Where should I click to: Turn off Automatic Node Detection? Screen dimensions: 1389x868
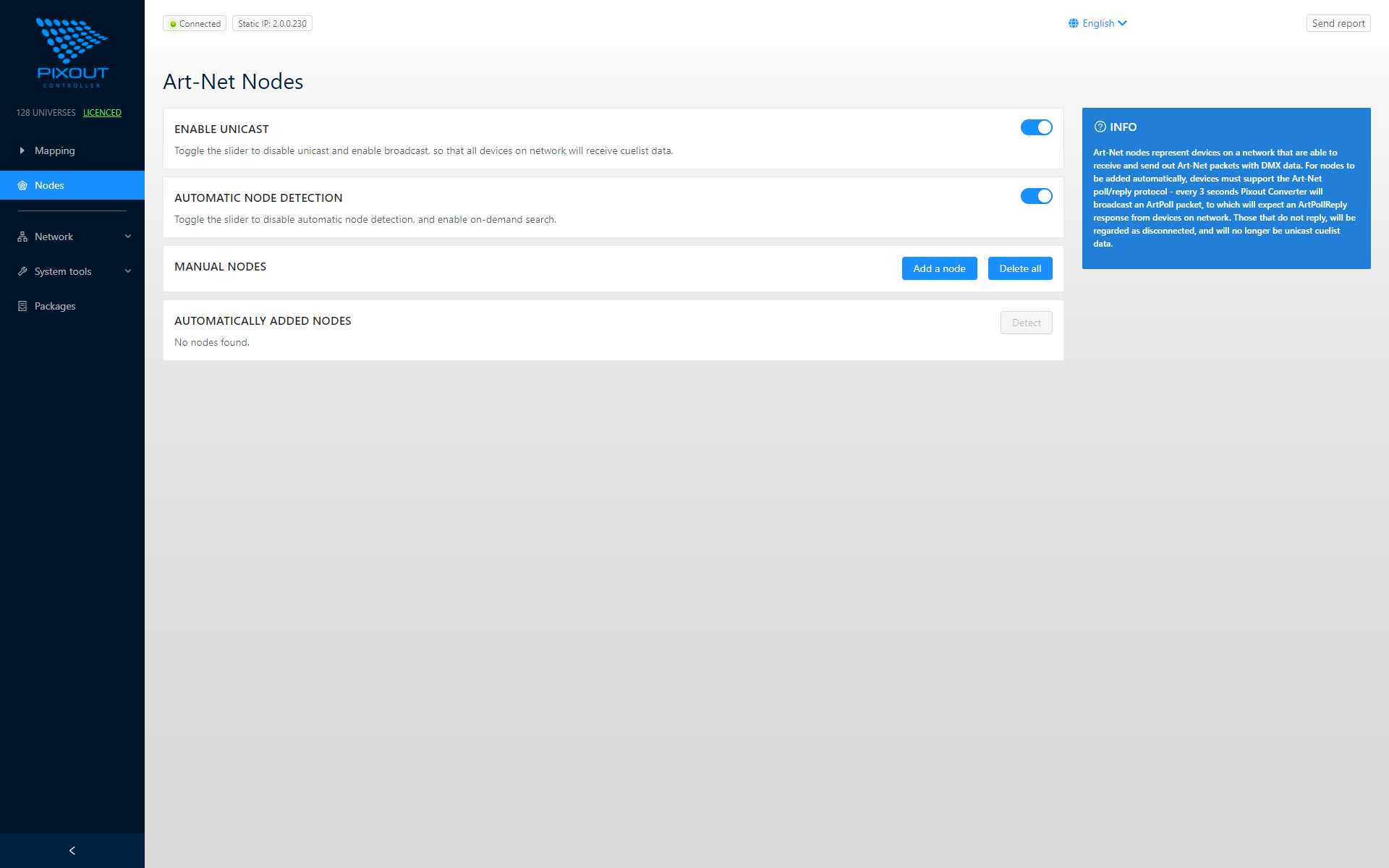click(x=1037, y=196)
